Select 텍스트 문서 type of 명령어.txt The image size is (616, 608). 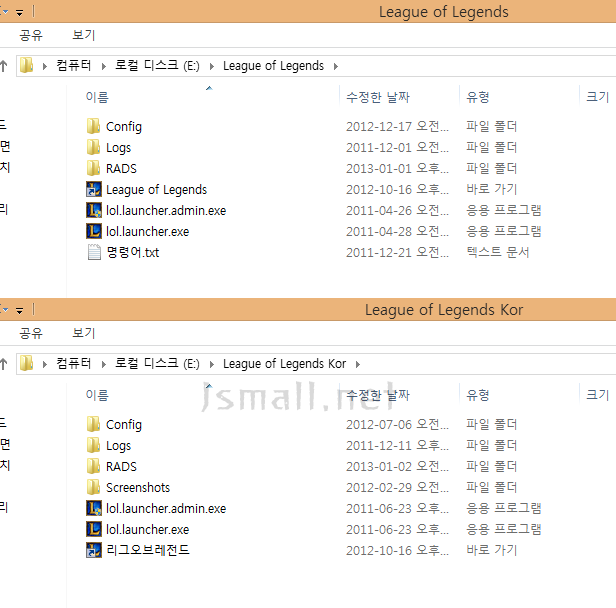(x=498, y=252)
